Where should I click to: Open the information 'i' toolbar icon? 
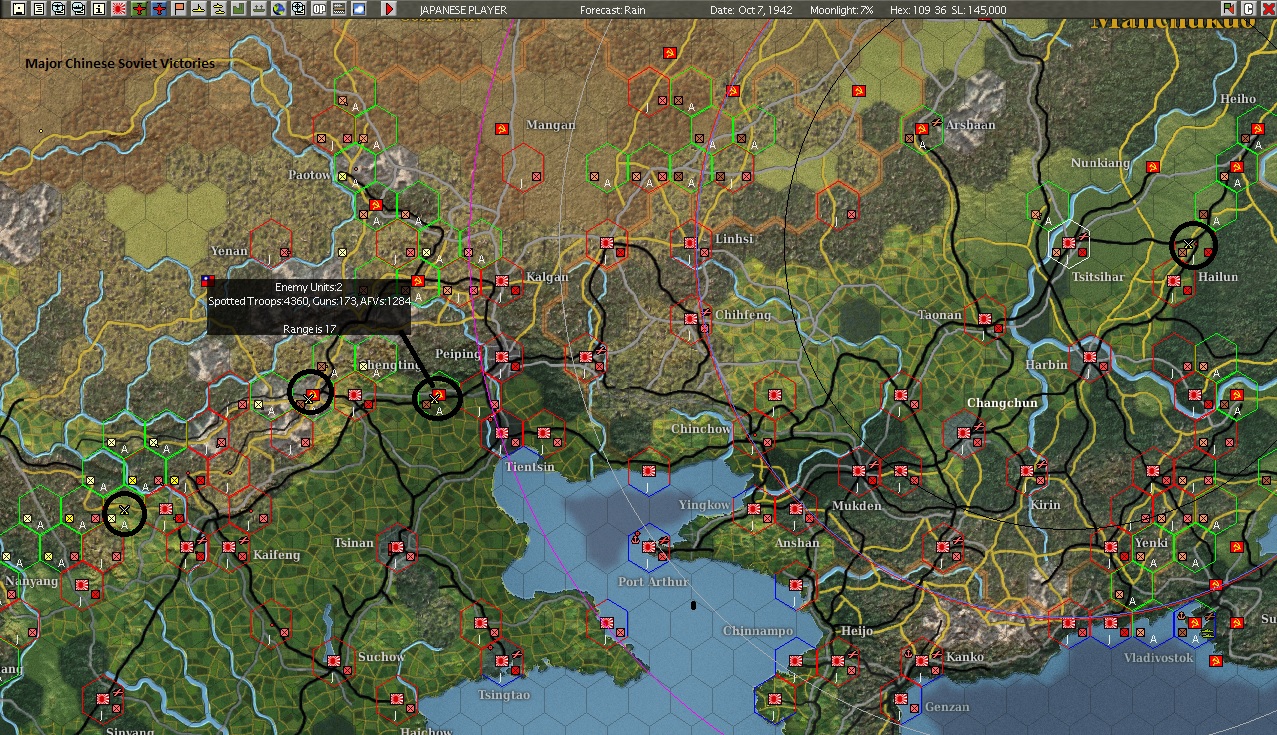98,9
